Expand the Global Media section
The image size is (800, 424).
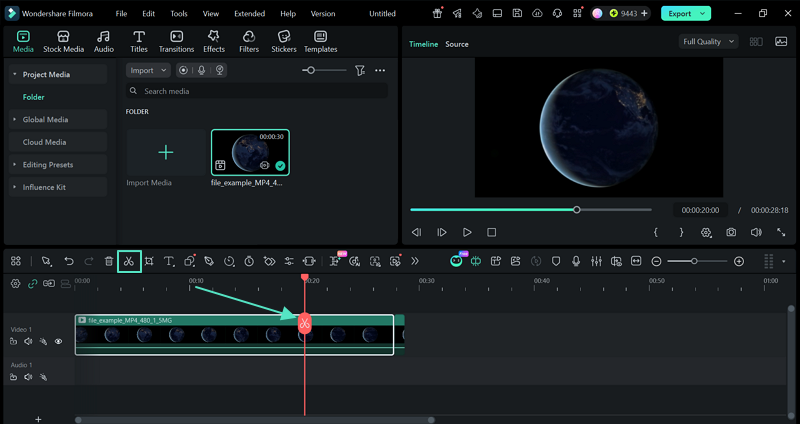click(15, 119)
